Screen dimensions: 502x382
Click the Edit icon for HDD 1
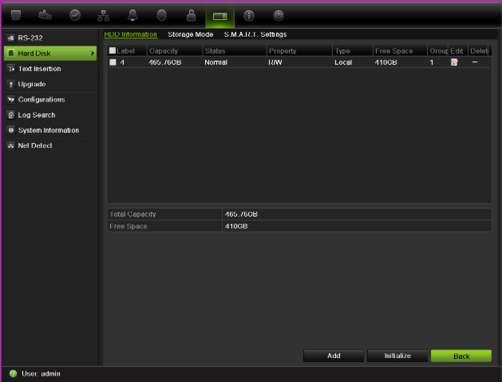pyautogui.click(x=454, y=62)
